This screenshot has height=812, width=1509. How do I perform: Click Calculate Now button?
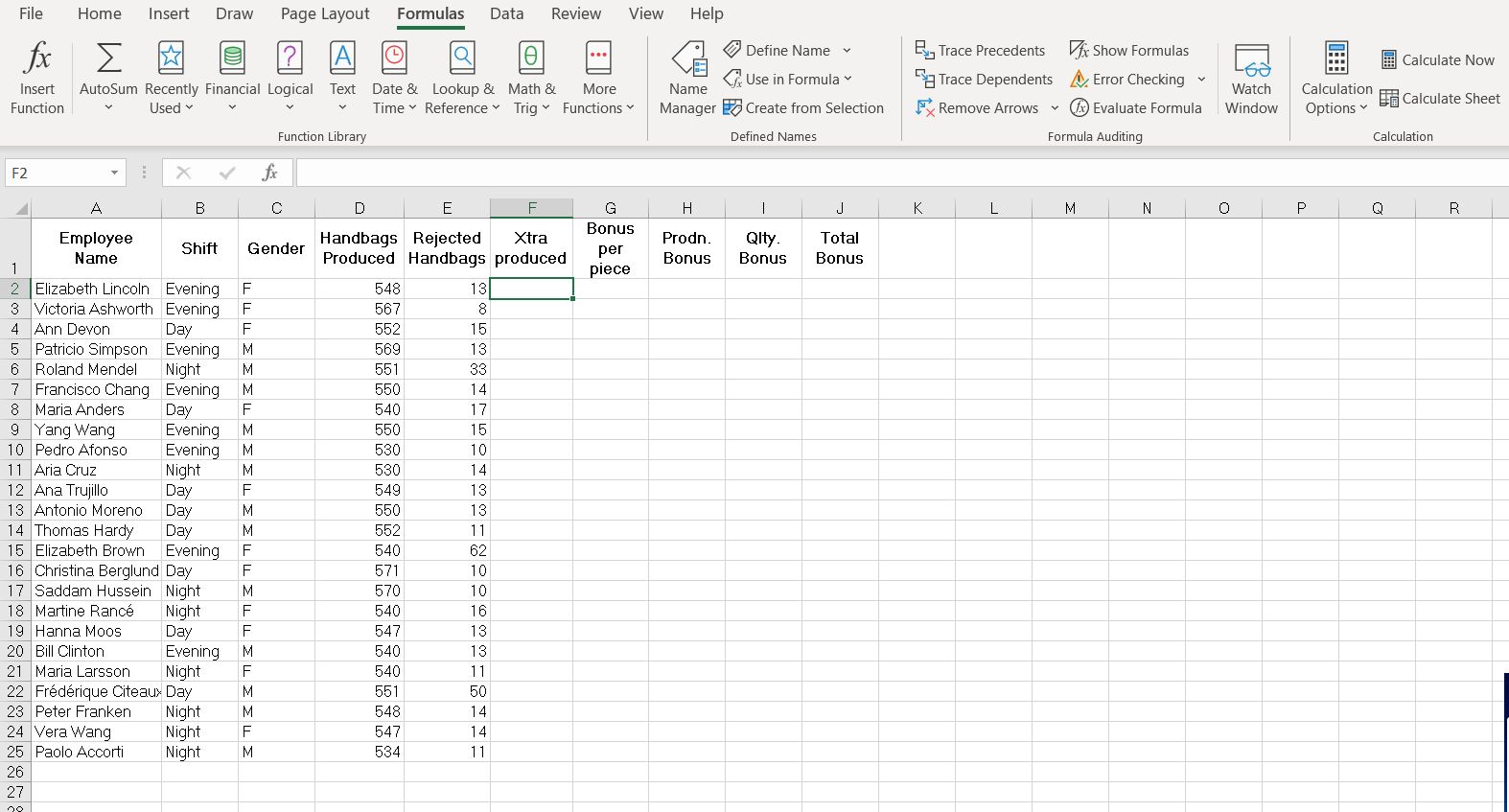tap(1437, 59)
